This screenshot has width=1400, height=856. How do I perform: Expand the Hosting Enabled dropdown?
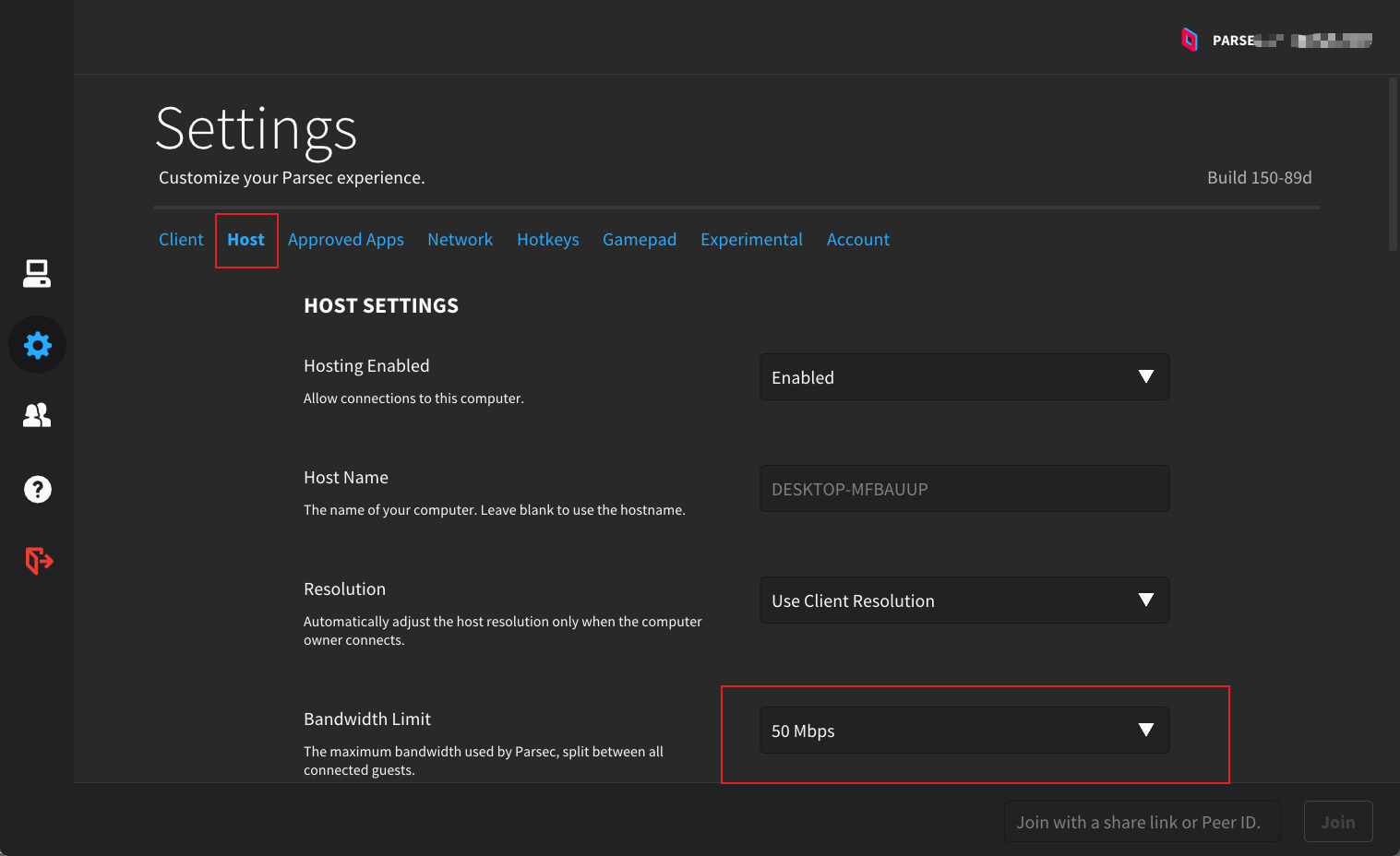[963, 377]
